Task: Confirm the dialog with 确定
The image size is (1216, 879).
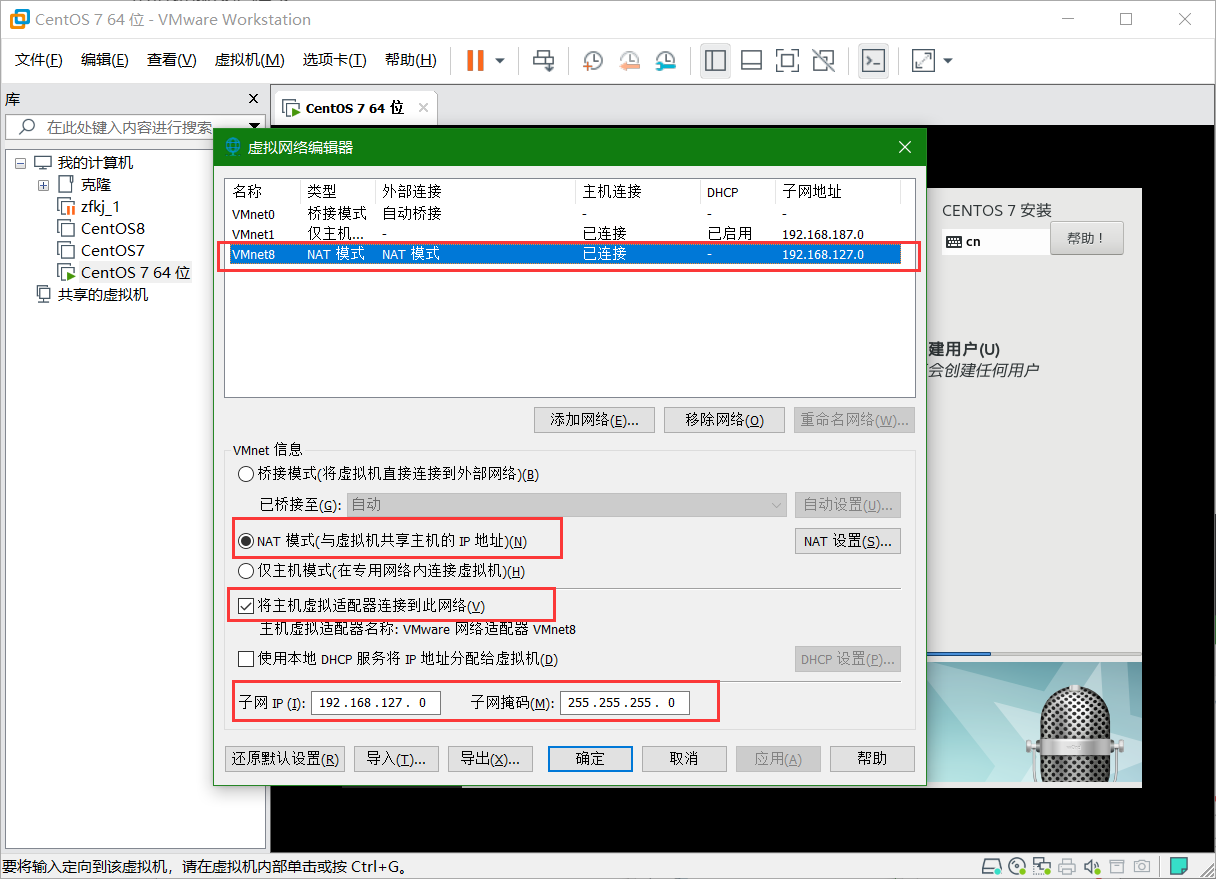Action: pos(590,758)
